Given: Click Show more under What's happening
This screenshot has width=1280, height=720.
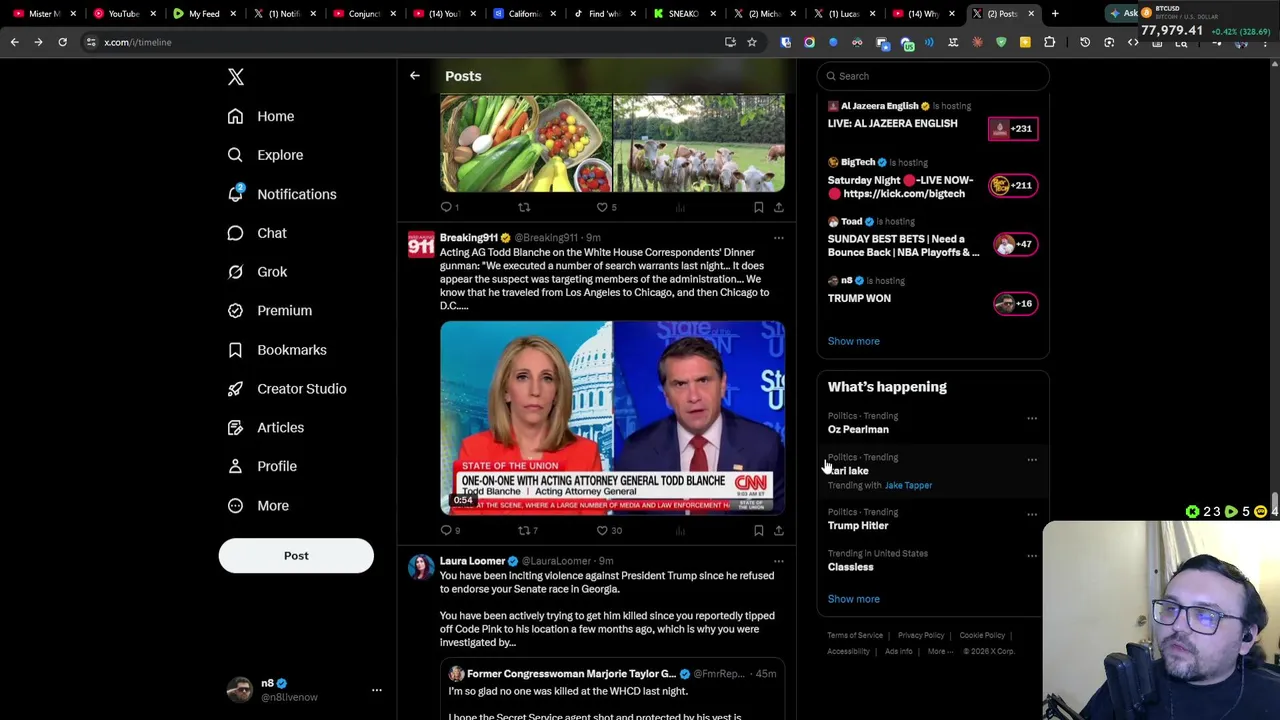Looking at the screenshot, I should pos(853,599).
